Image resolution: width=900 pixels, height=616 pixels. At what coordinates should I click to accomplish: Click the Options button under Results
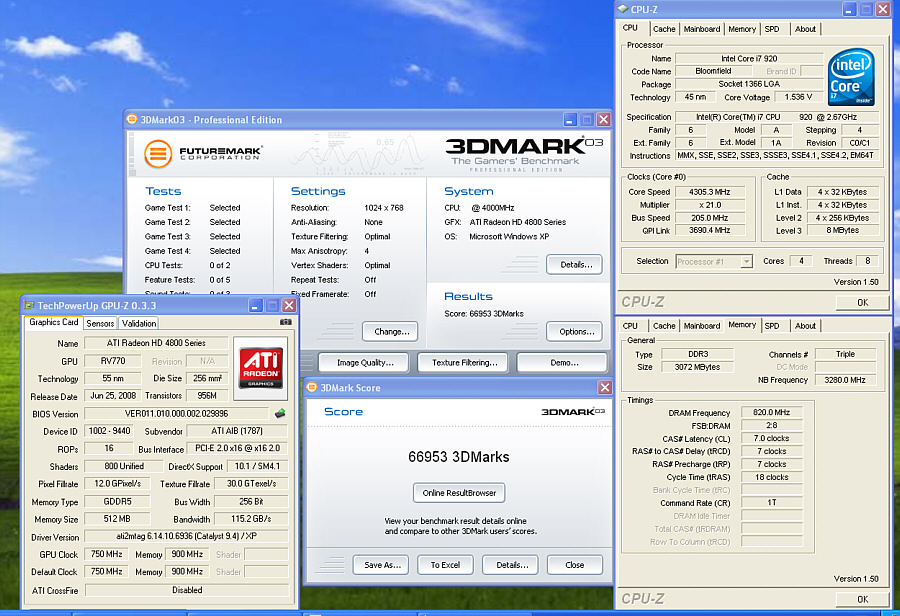(575, 331)
